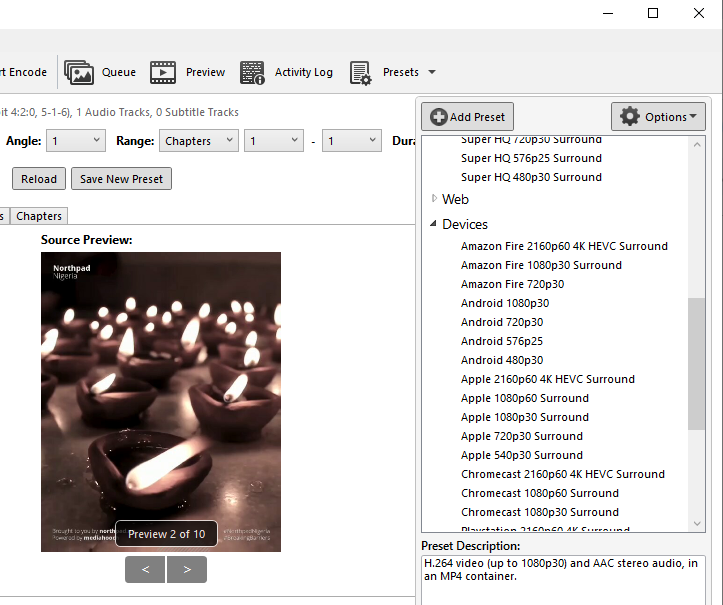Screen dimensions: 723x605
Task: Click the source preview image
Action: click(161, 402)
